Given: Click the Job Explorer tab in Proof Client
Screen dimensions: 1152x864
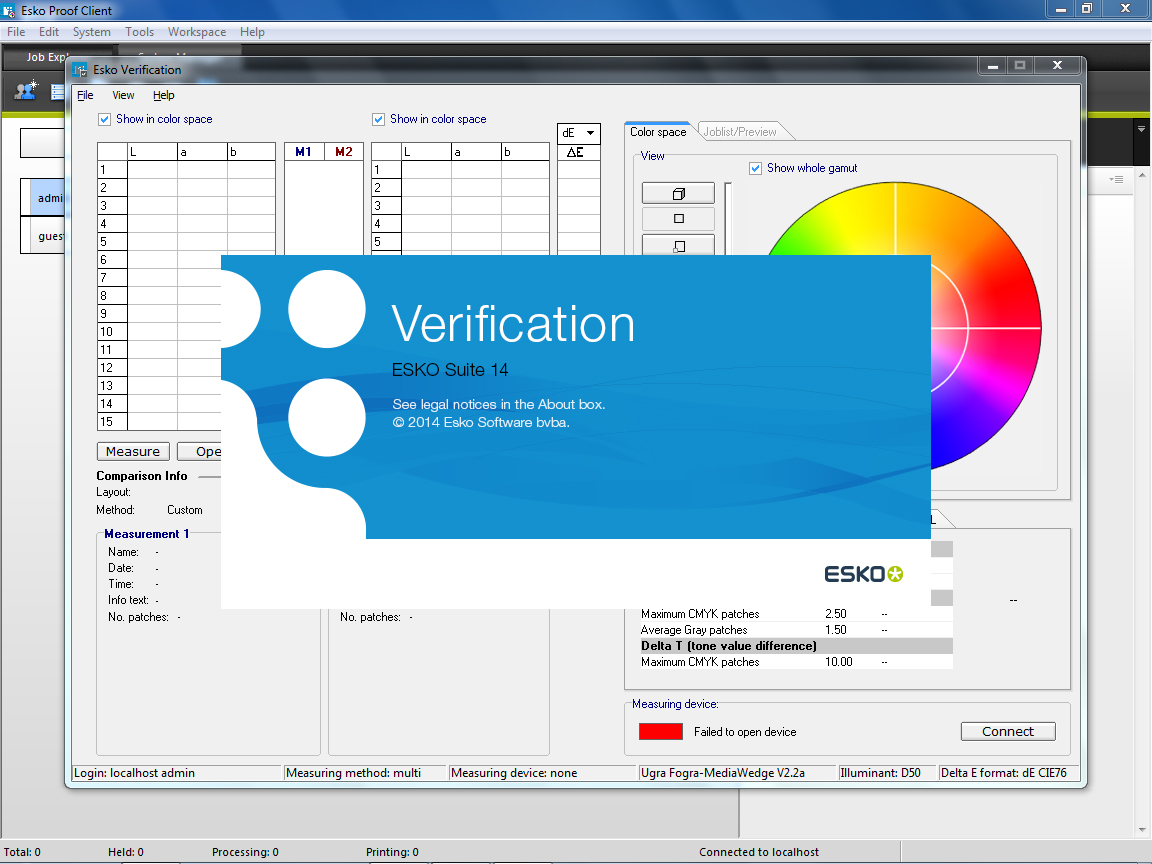Looking at the screenshot, I should [x=46, y=57].
